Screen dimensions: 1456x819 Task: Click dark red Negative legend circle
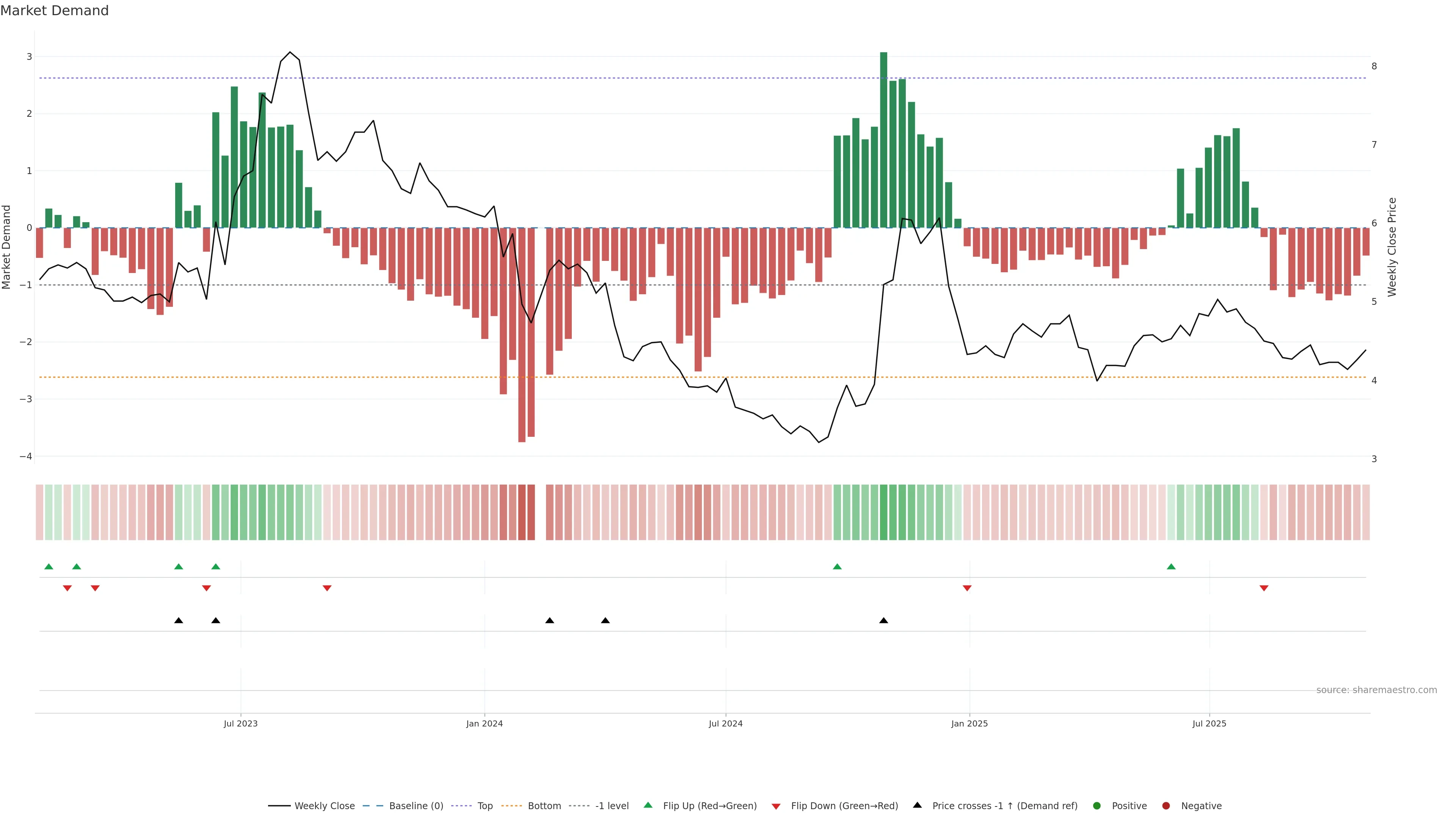pos(1166,805)
